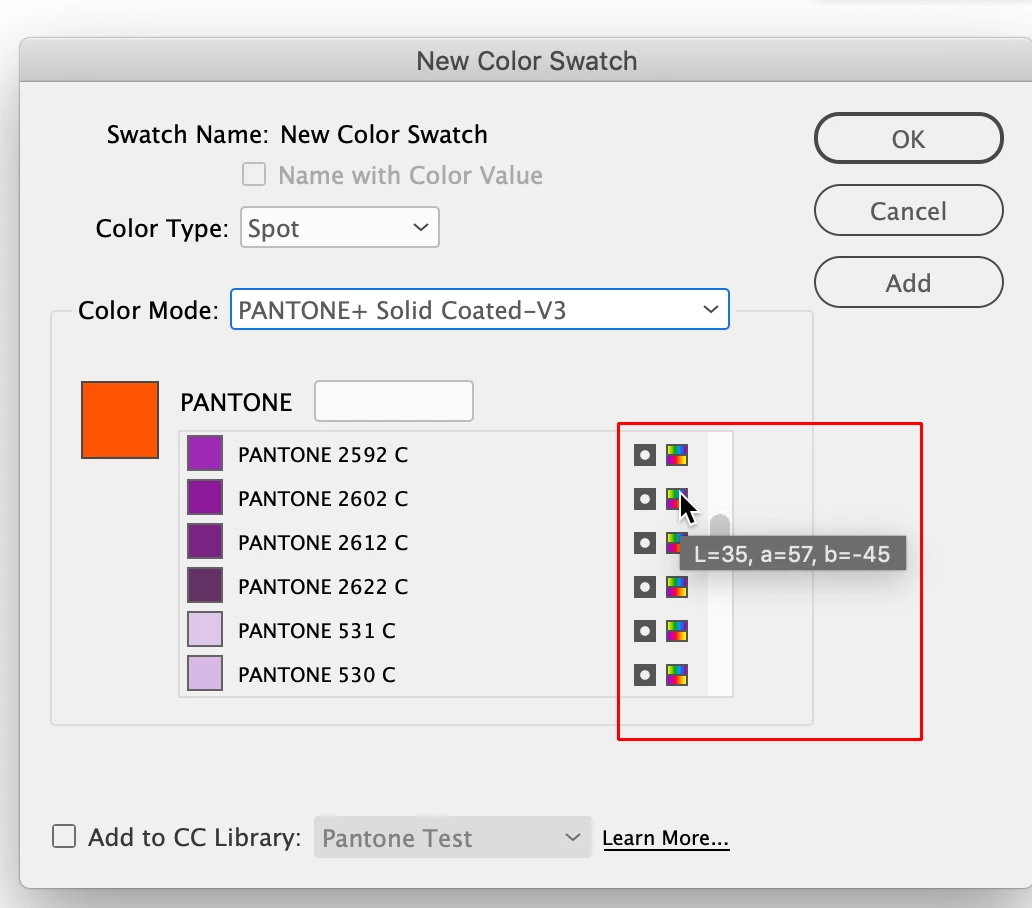Select the PANTONE 2592 C color swatch
Image resolution: width=1032 pixels, height=908 pixels.
tap(205, 453)
